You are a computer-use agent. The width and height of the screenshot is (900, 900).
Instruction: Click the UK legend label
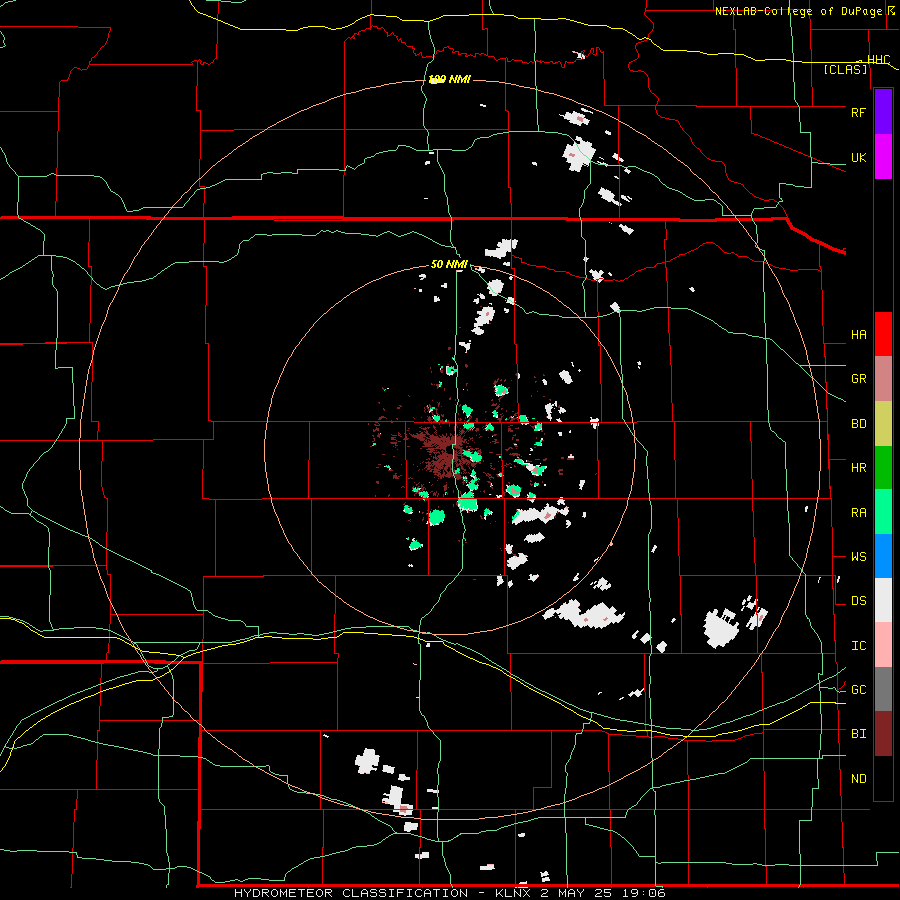(x=859, y=158)
